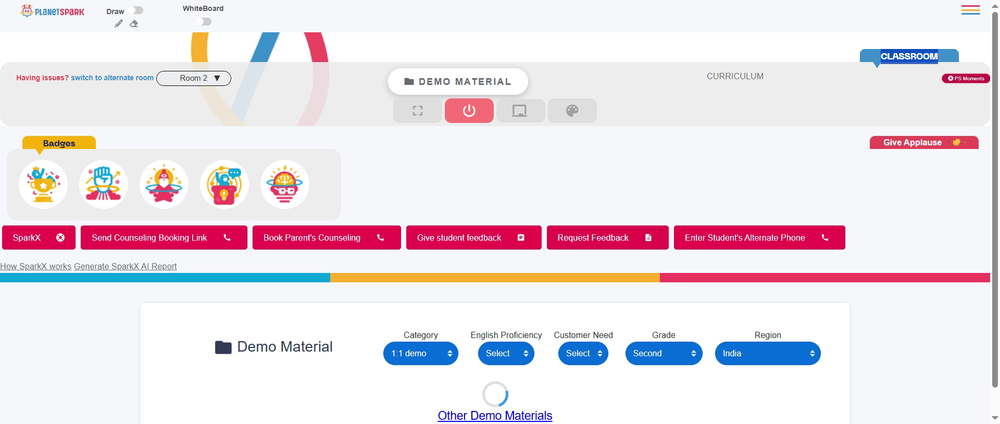Click the page vertical scrollbar
Image resolution: width=1000 pixels, height=424 pixels.
[995, 198]
